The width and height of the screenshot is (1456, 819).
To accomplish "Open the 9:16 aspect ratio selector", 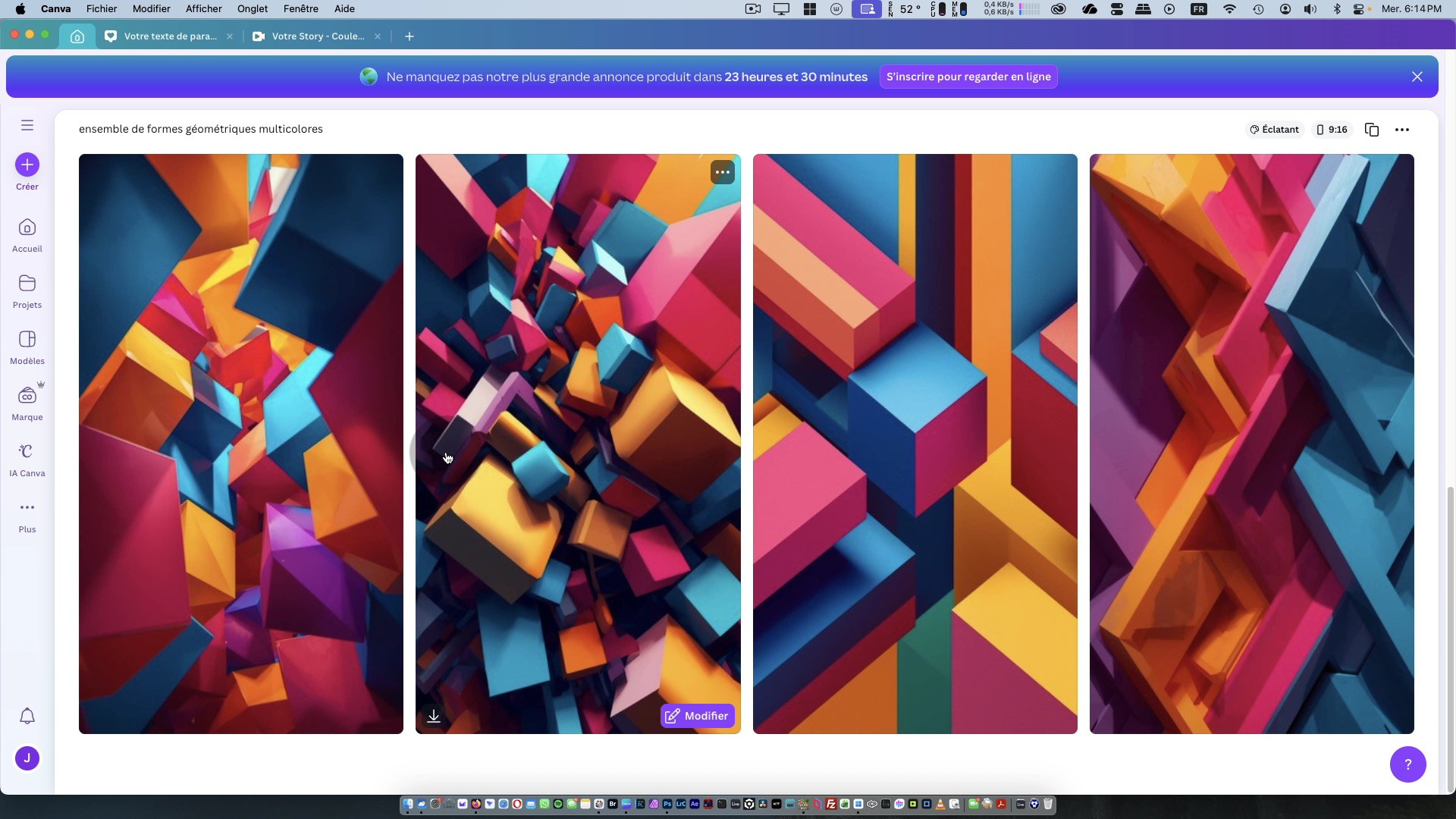I will coord(1332,130).
